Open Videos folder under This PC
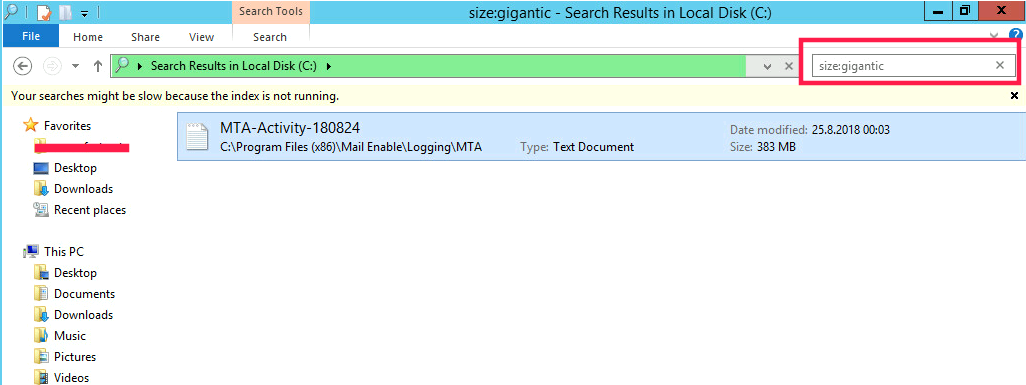 coord(71,377)
